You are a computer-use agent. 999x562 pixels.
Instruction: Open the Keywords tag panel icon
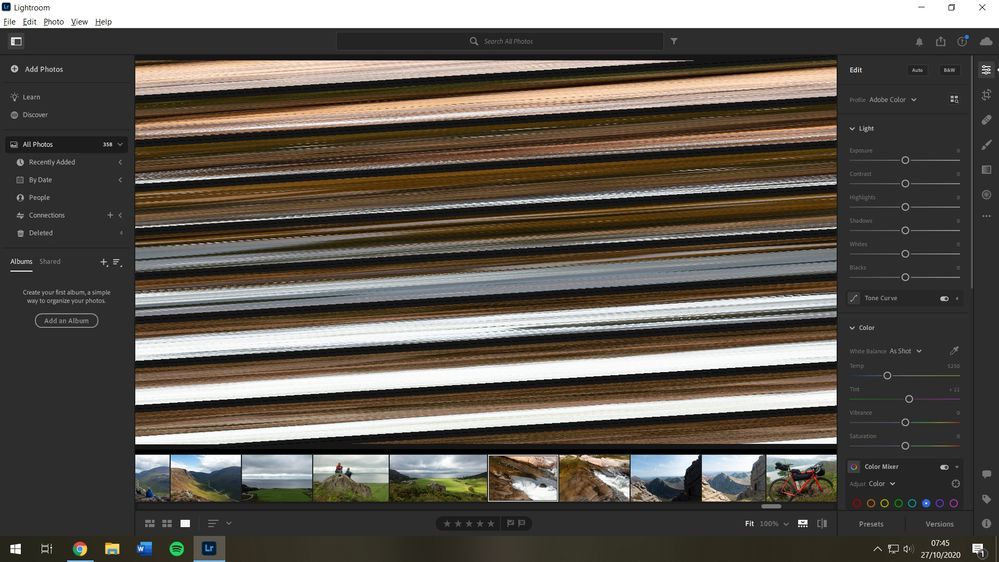(986, 499)
